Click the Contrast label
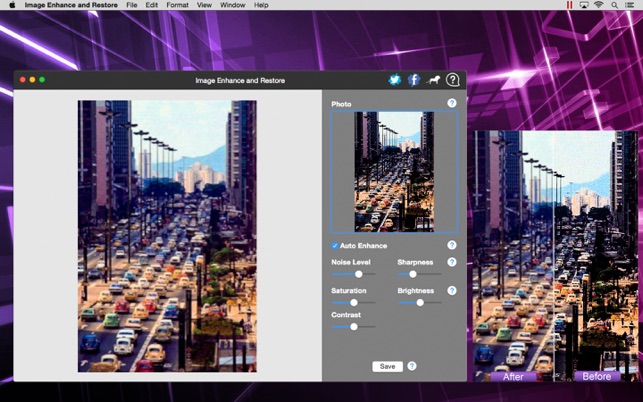Screen dimensions: 643x402 pos(346,315)
